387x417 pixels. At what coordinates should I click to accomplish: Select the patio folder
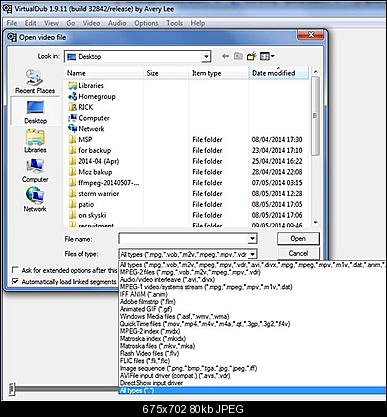[81, 204]
